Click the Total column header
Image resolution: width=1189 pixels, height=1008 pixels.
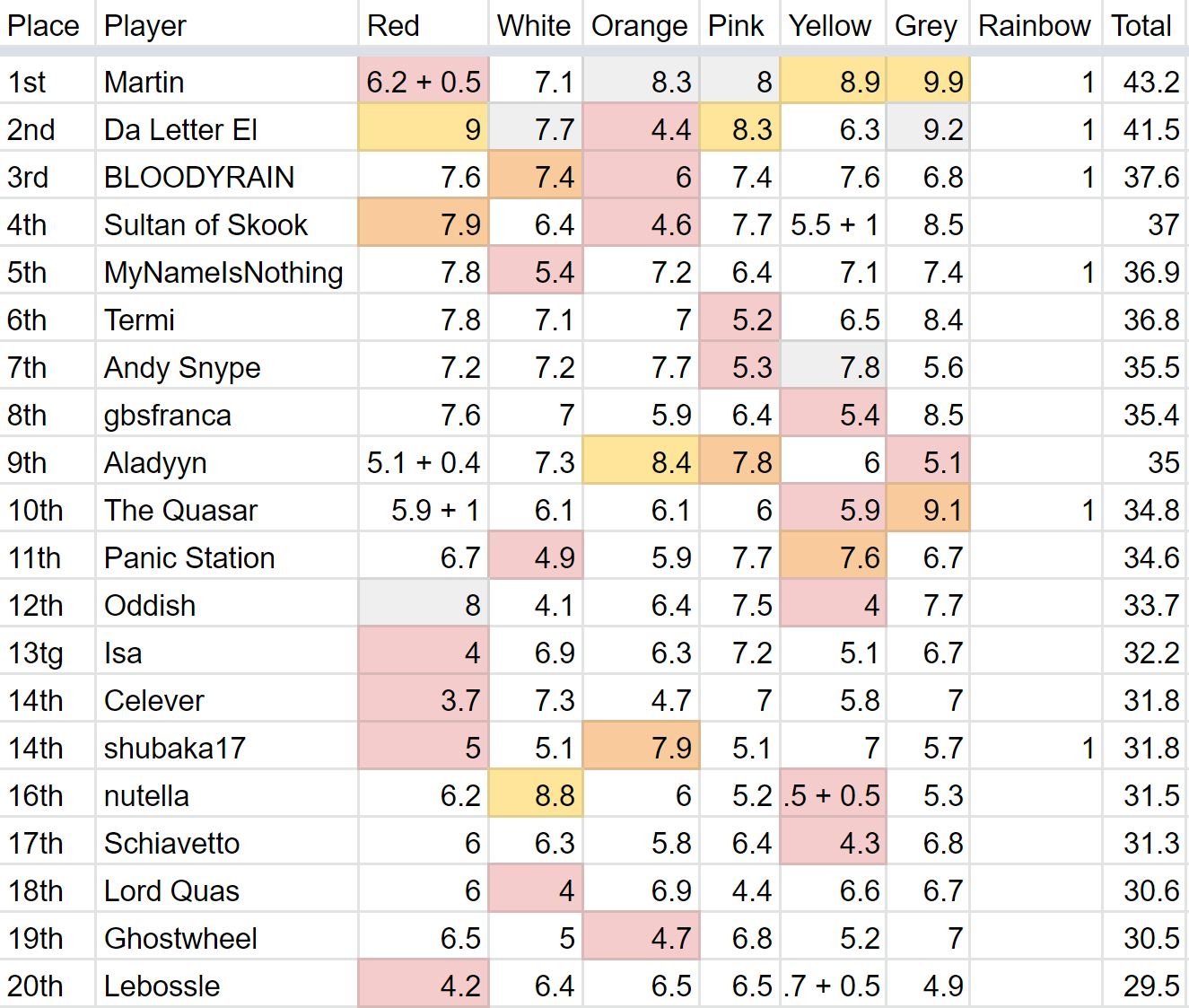pos(1141,26)
